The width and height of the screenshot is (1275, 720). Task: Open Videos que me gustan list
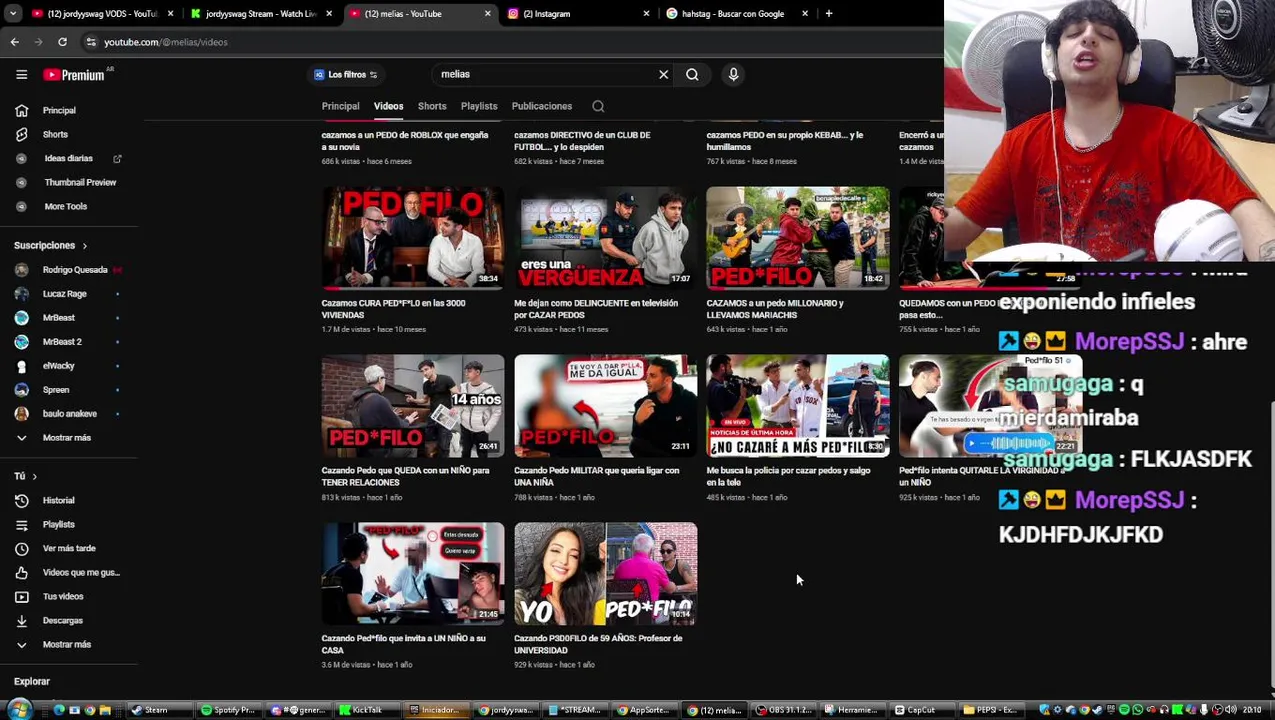80,573
